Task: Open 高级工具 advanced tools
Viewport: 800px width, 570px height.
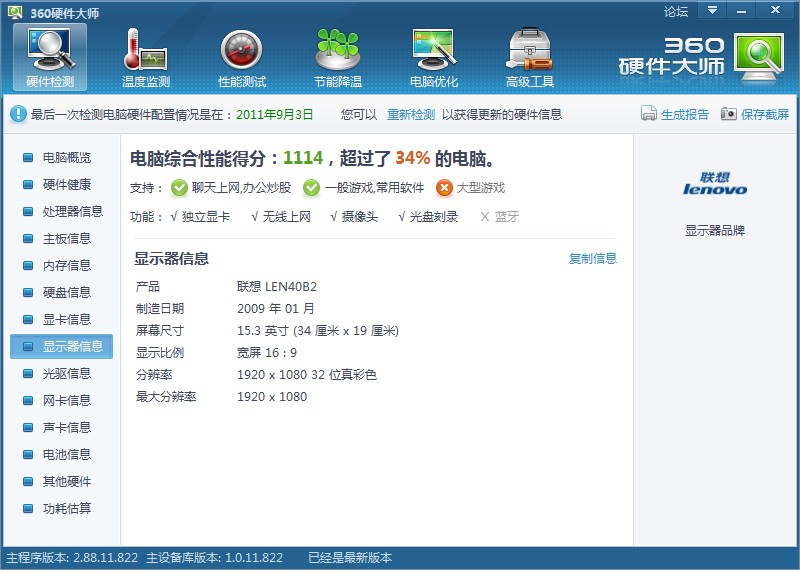Action: point(530,57)
